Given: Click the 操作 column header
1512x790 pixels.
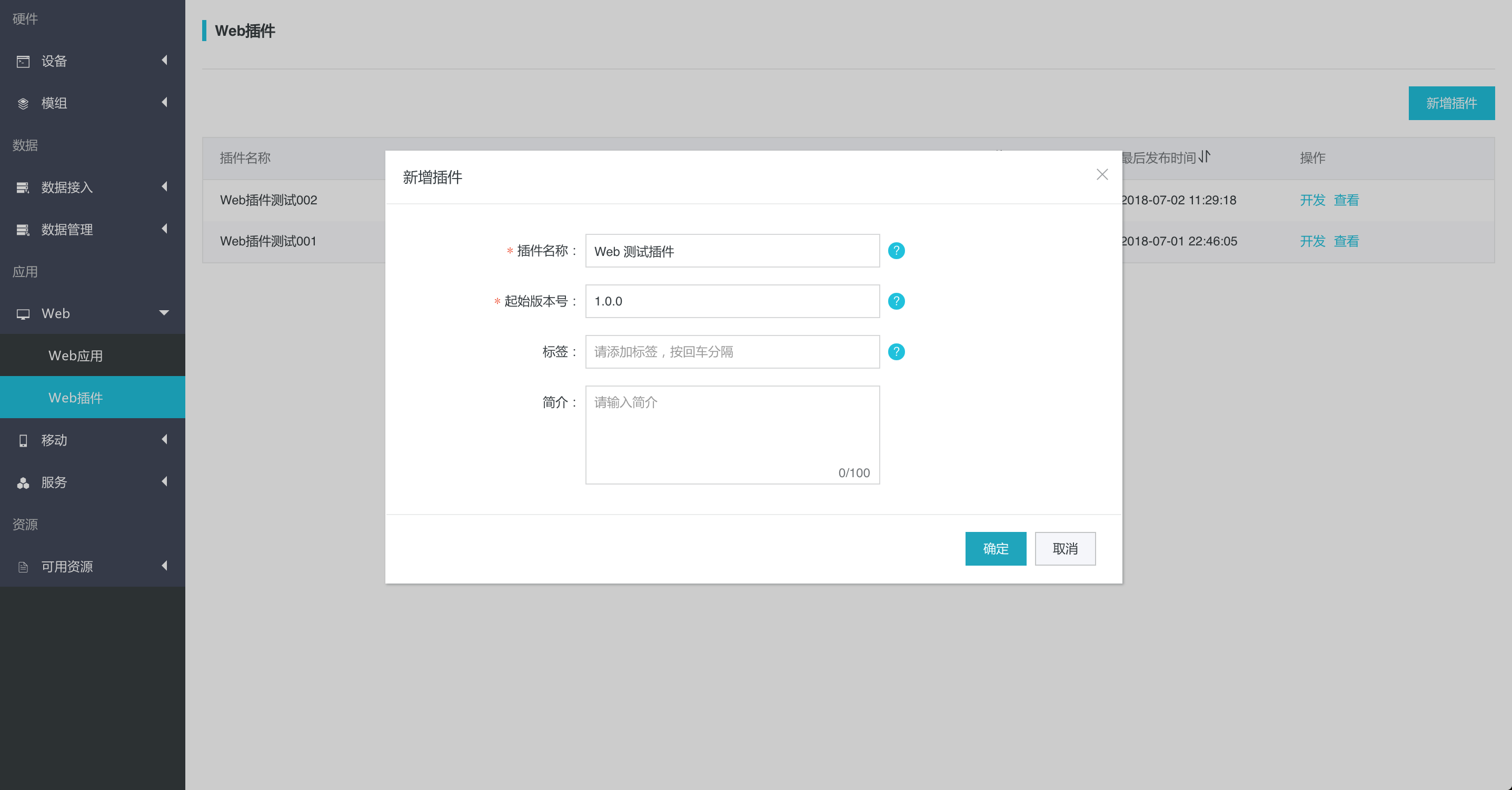Looking at the screenshot, I should [x=1312, y=158].
